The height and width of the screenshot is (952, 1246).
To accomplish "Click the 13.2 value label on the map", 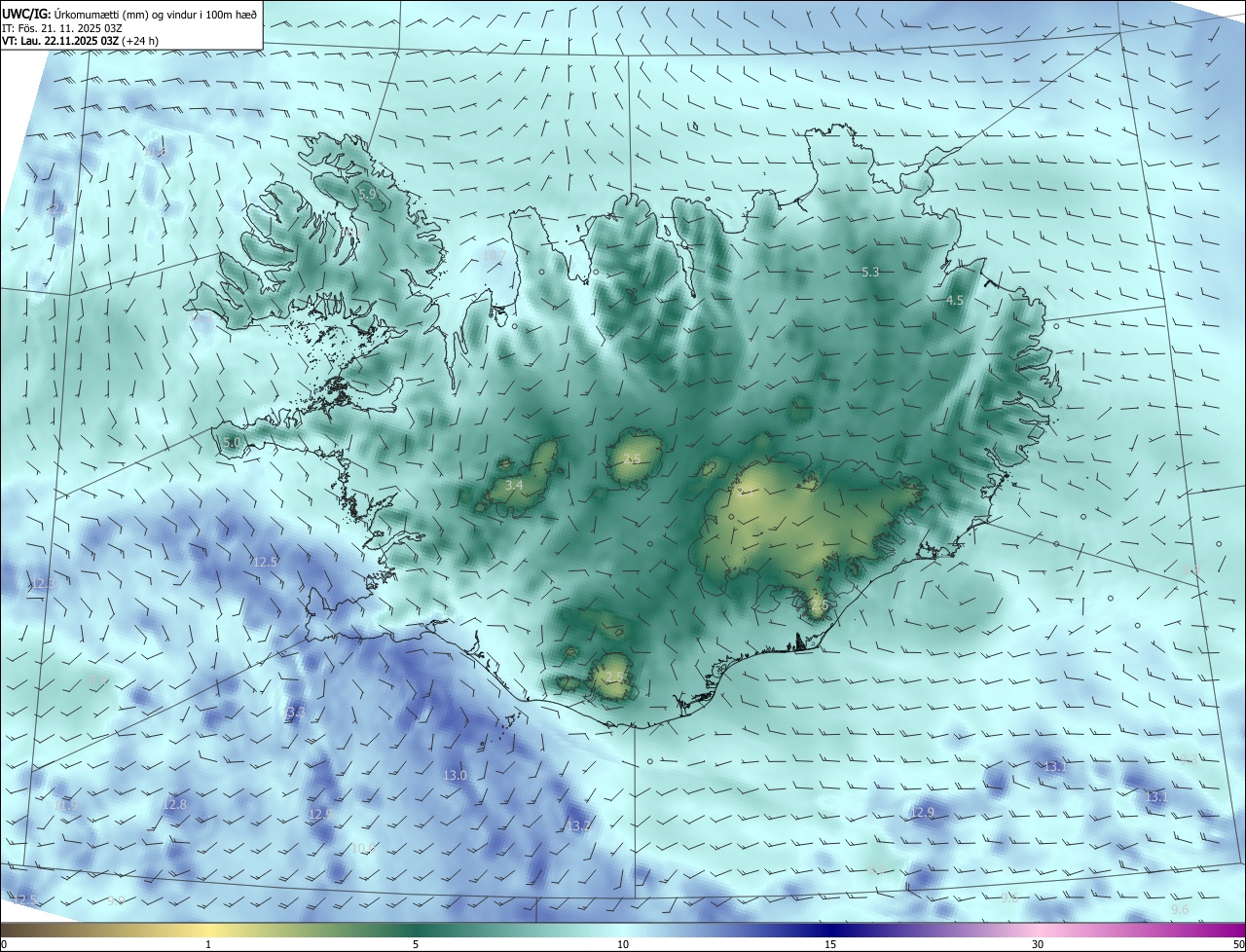I will click(x=578, y=826).
